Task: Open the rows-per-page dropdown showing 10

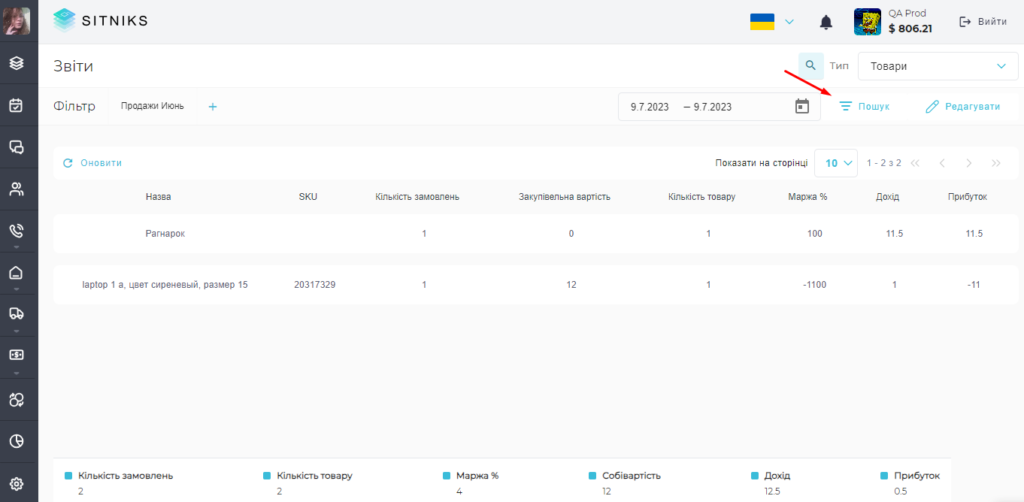Action: pos(836,163)
